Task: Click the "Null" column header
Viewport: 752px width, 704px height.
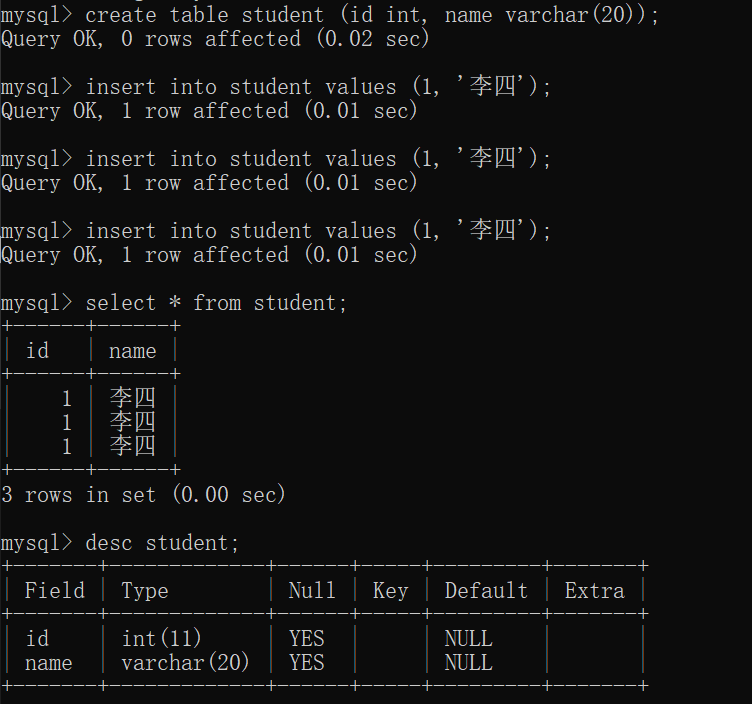Action: (x=312, y=591)
